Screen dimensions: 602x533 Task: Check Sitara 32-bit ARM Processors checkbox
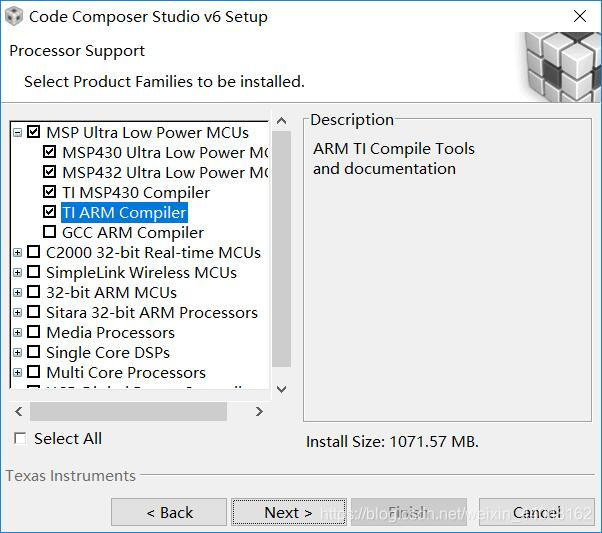(33, 312)
